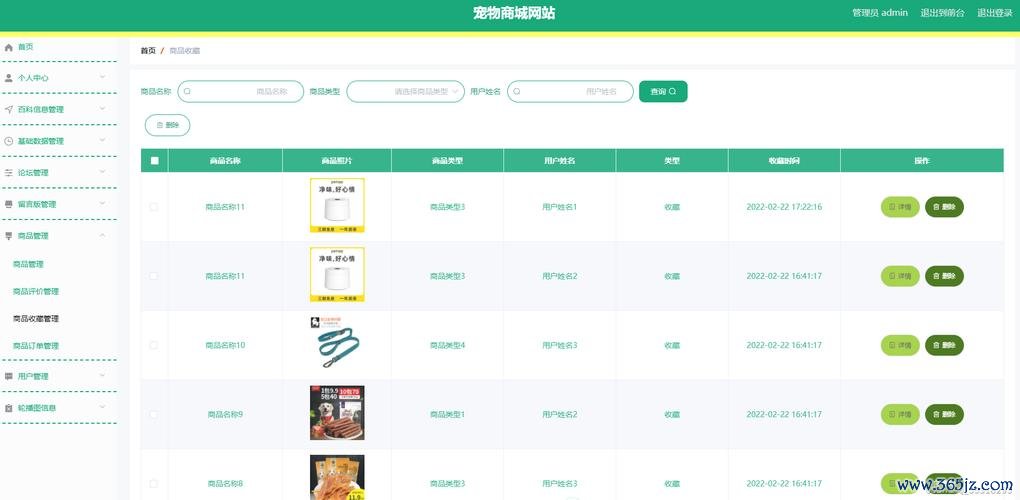
Task: Open 详情 for the 用户姓名1 row
Action: tap(900, 207)
